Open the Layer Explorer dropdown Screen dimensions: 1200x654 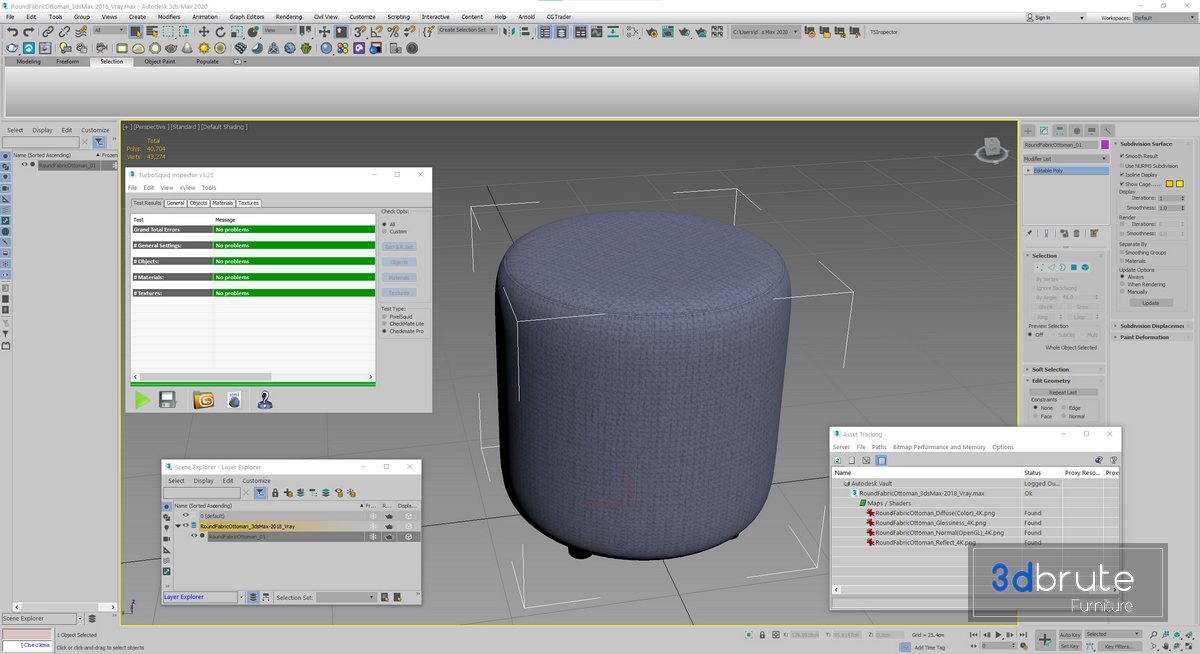241,597
